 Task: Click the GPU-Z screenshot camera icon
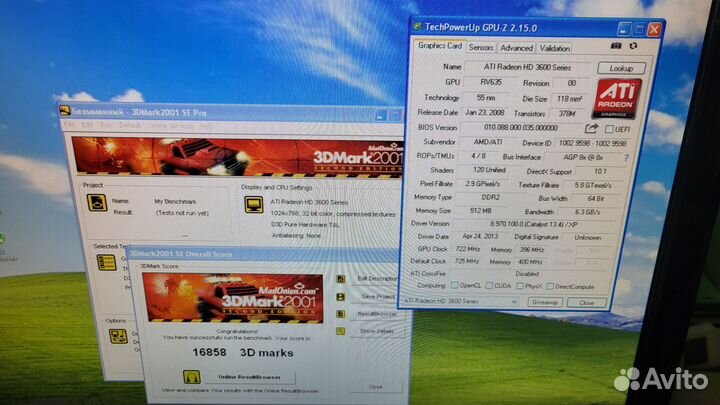point(617,46)
